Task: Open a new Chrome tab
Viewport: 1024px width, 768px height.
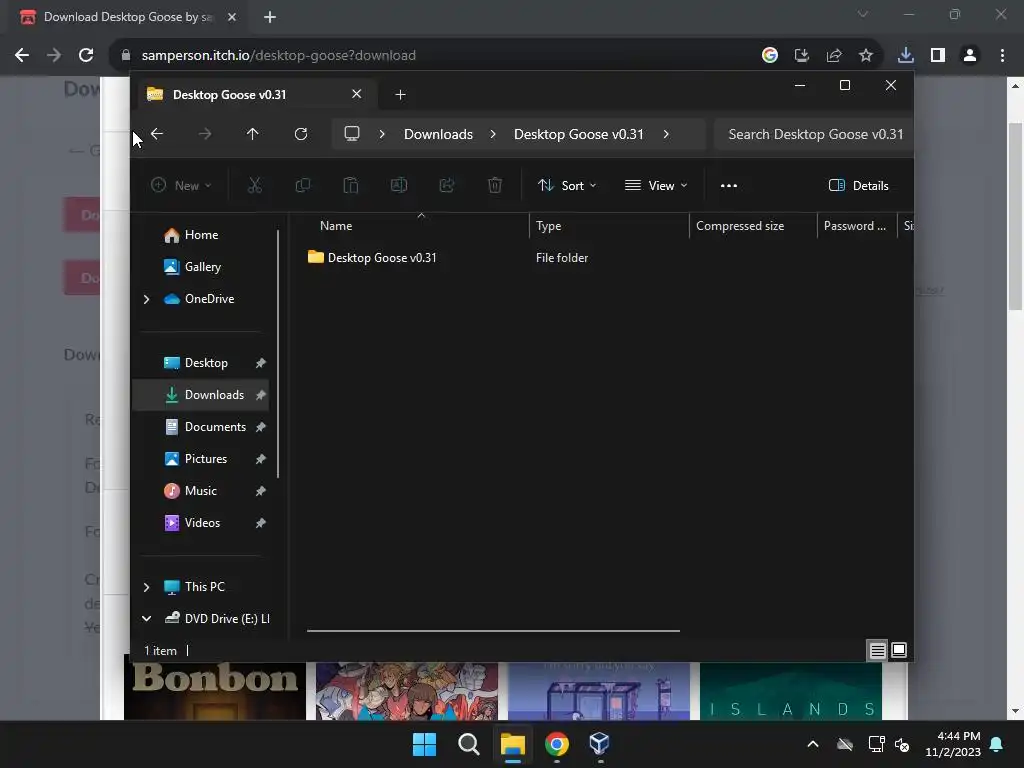Action: [x=270, y=17]
